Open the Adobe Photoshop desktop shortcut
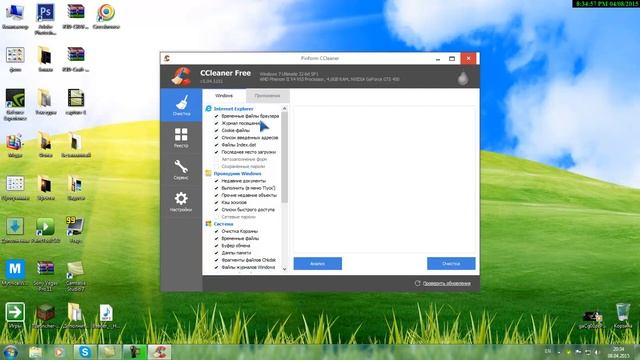This screenshot has height=360, width=640. [x=45, y=18]
